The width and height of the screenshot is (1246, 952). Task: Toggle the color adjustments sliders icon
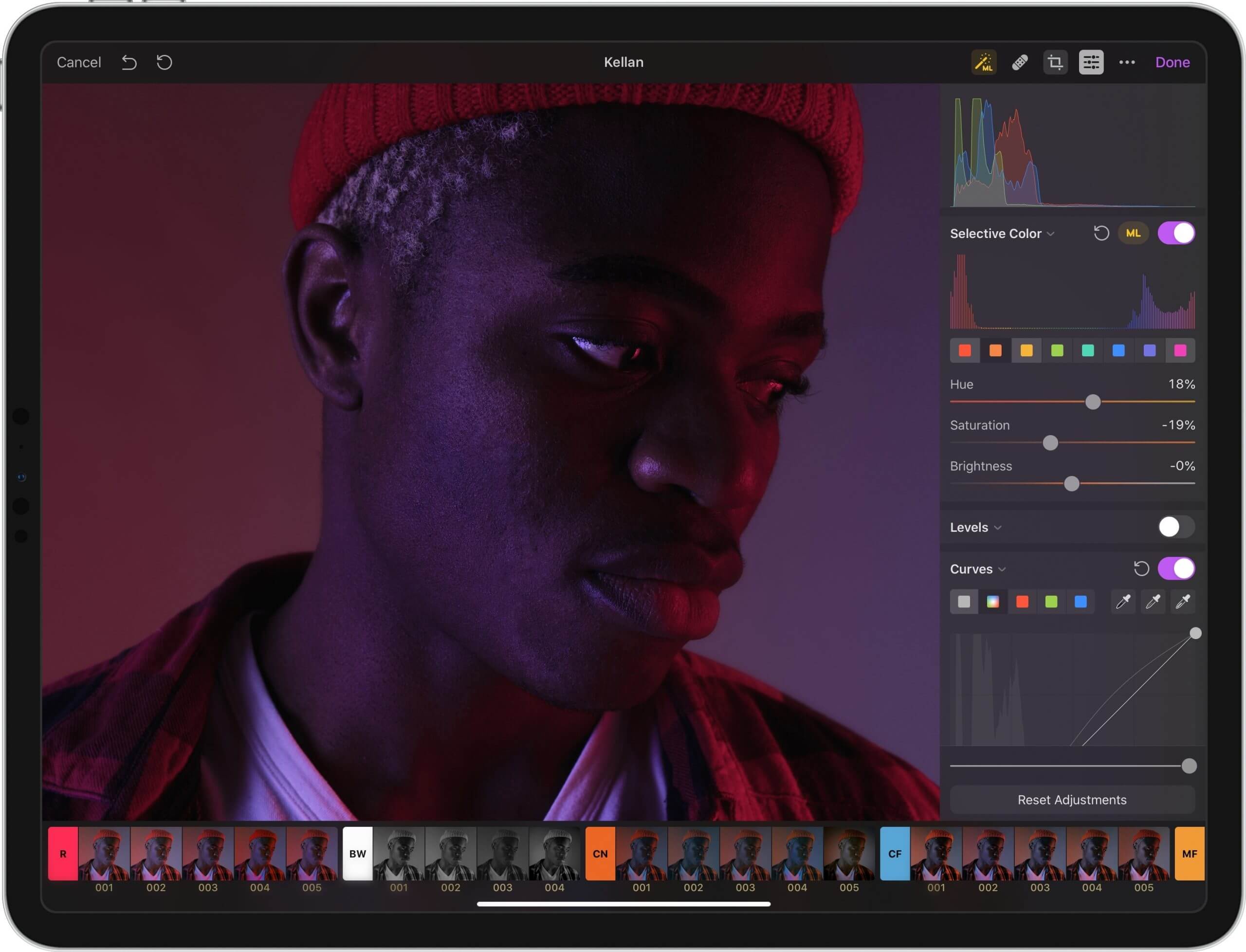tap(1091, 62)
